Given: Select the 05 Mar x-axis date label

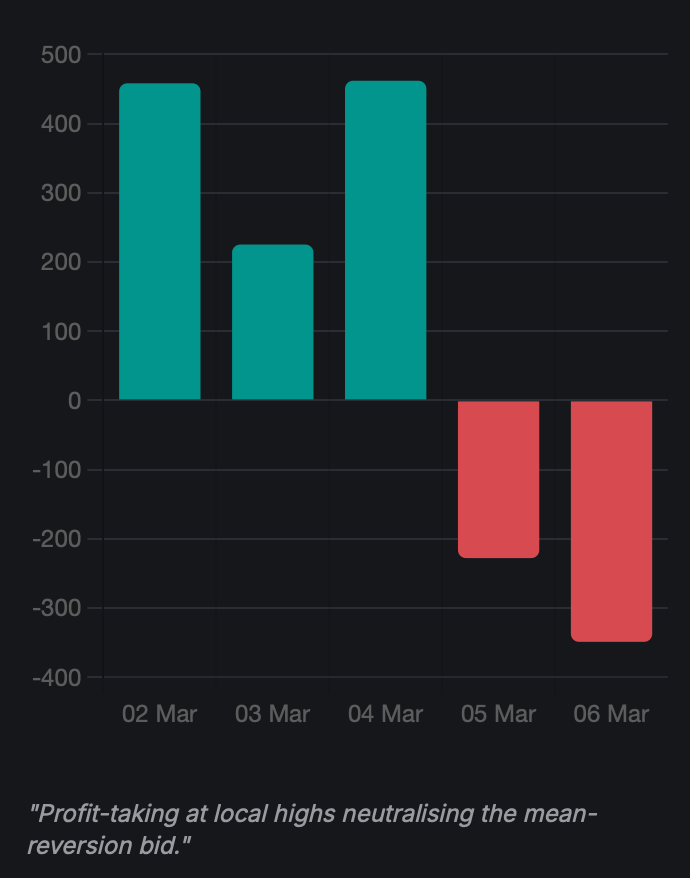Looking at the screenshot, I should 499,714.
